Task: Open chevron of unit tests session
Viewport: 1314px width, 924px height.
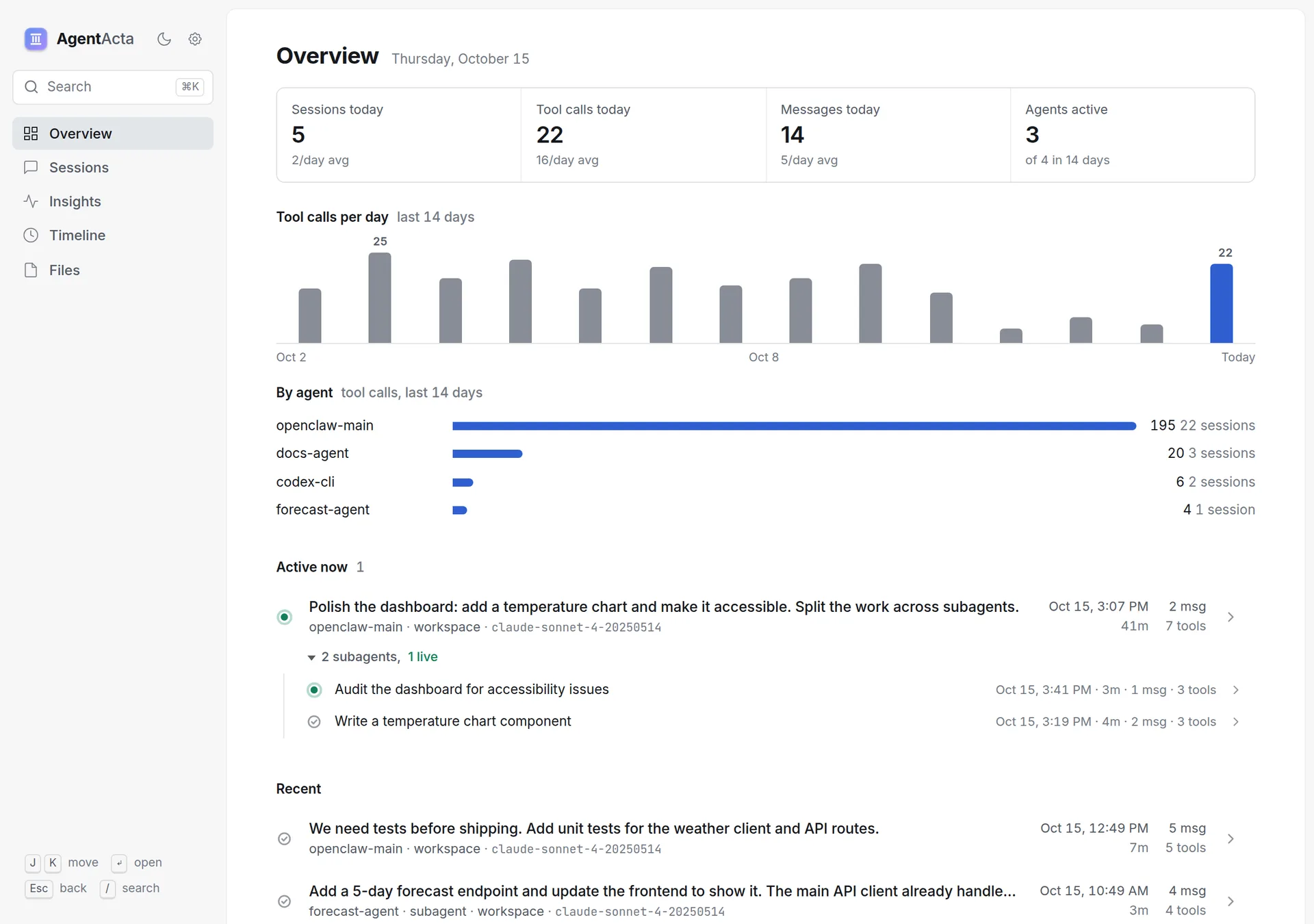Action: (1231, 838)
